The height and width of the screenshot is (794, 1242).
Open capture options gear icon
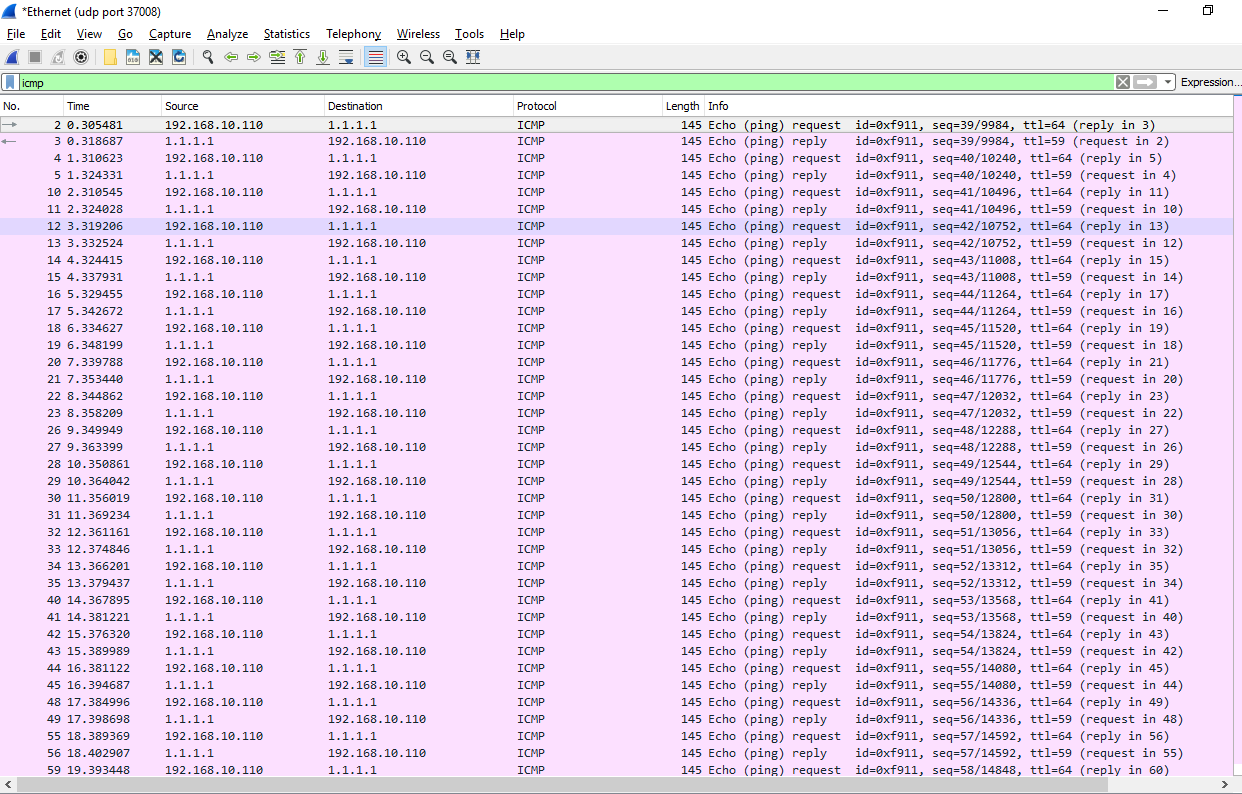pyautogui.click(x=81, y=57)
